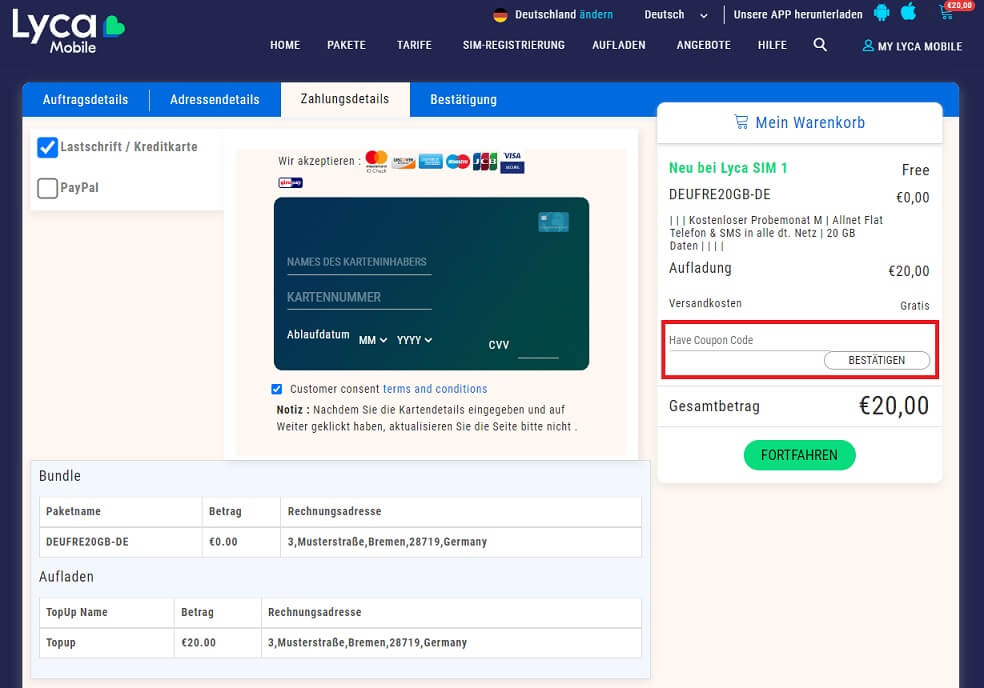
Task: Select Lastschrift / Kreditkarte checkbox
Action: (x=47, y=148)
